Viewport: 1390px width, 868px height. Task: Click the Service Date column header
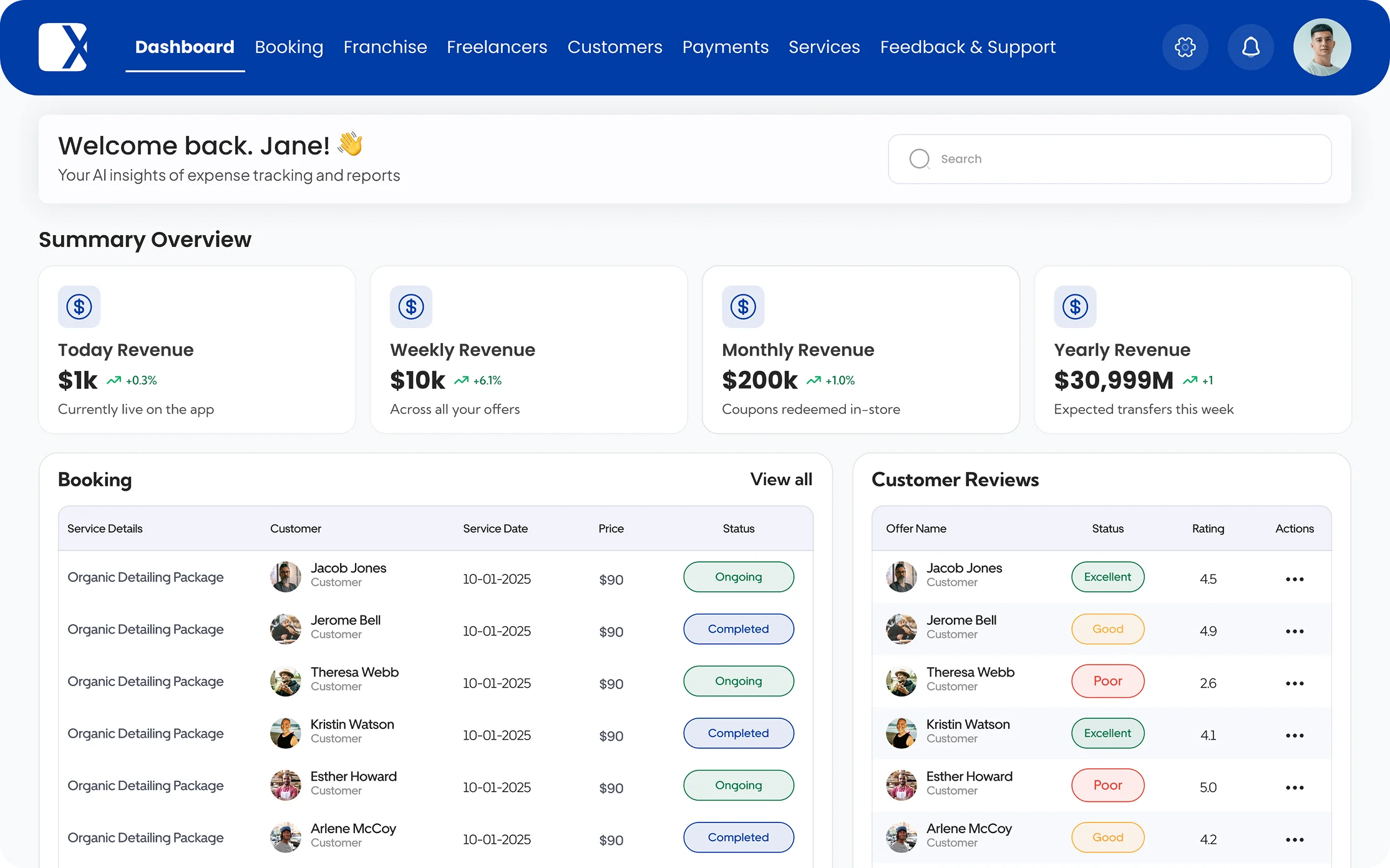495,529
